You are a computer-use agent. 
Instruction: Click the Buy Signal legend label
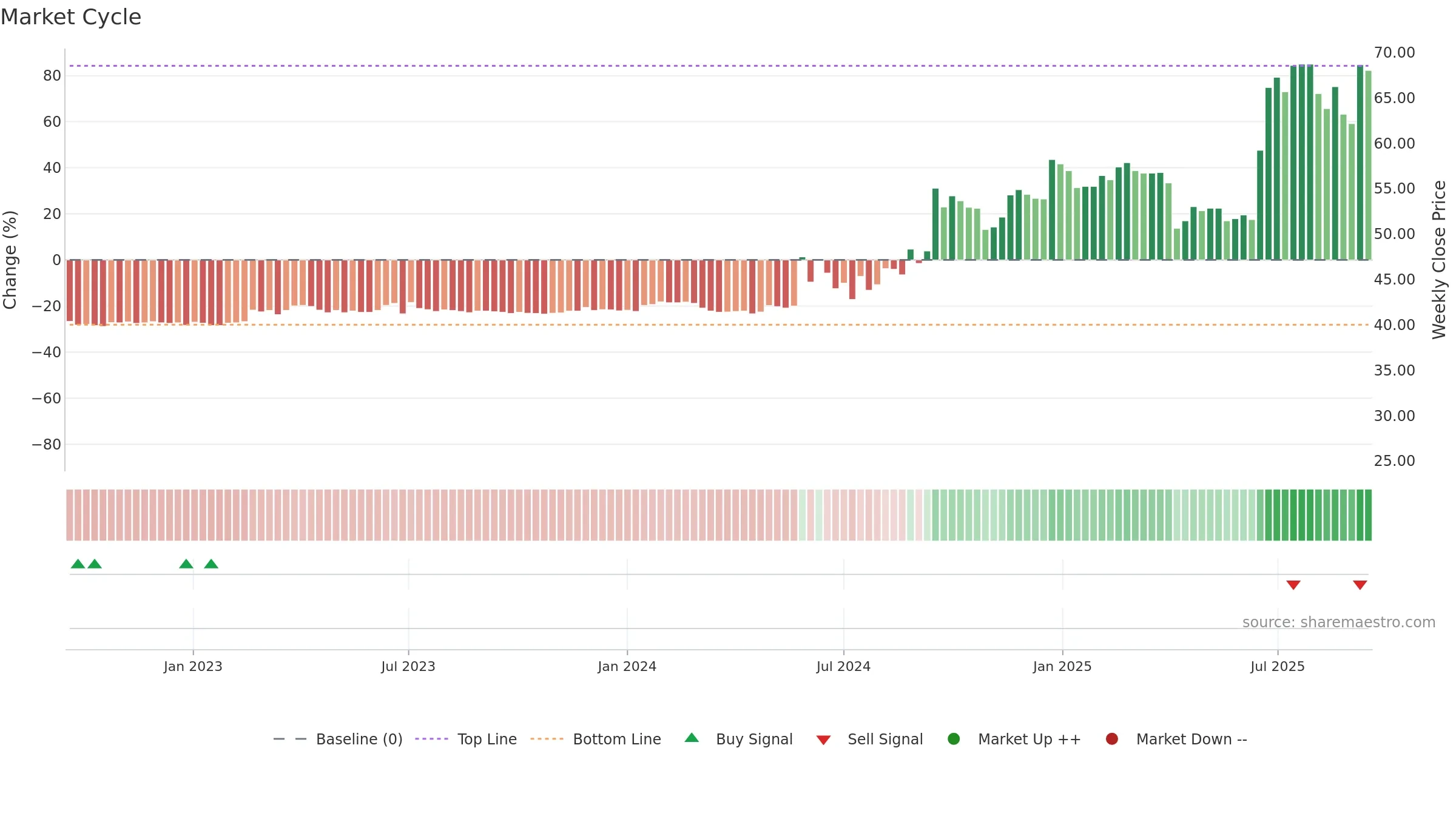pos(754,739)
